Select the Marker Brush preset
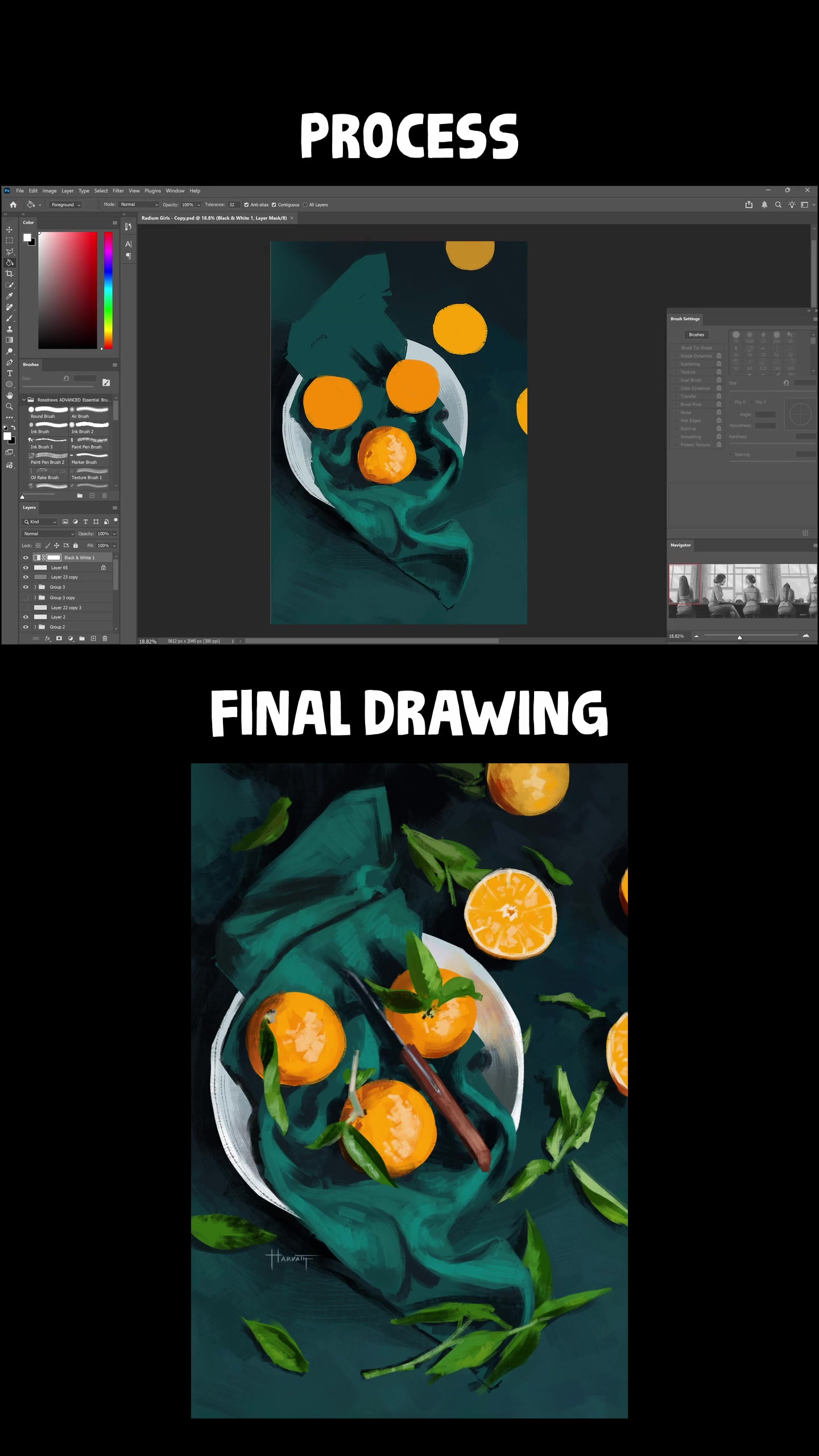The image size is (819, 1456). point(89,458)
